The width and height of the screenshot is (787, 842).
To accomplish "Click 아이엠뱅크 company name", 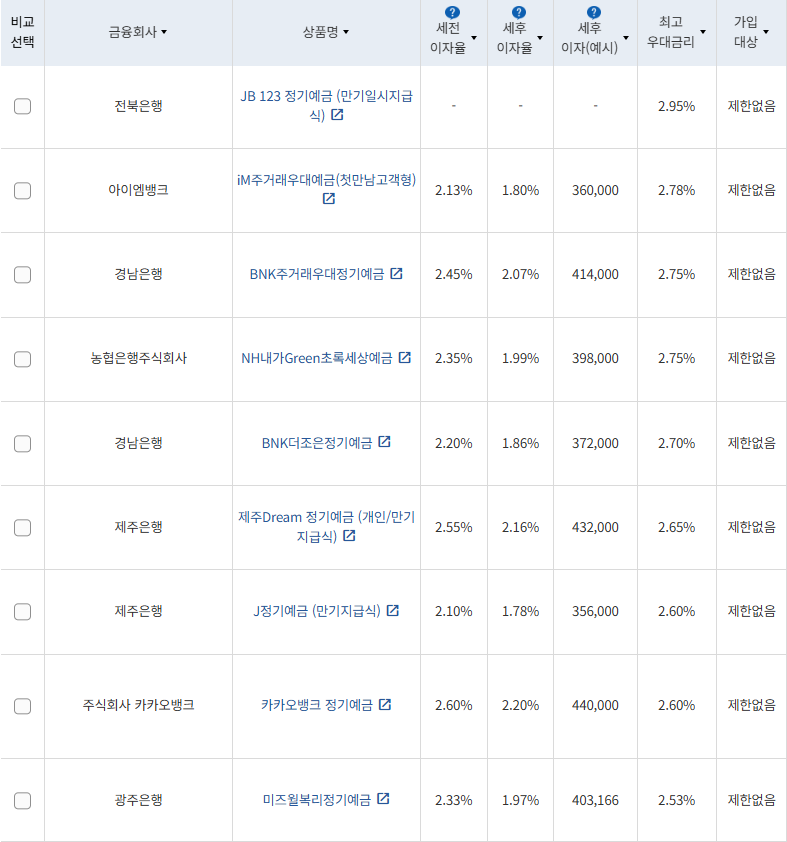I will pyautogui.click(x=139, y=190).
